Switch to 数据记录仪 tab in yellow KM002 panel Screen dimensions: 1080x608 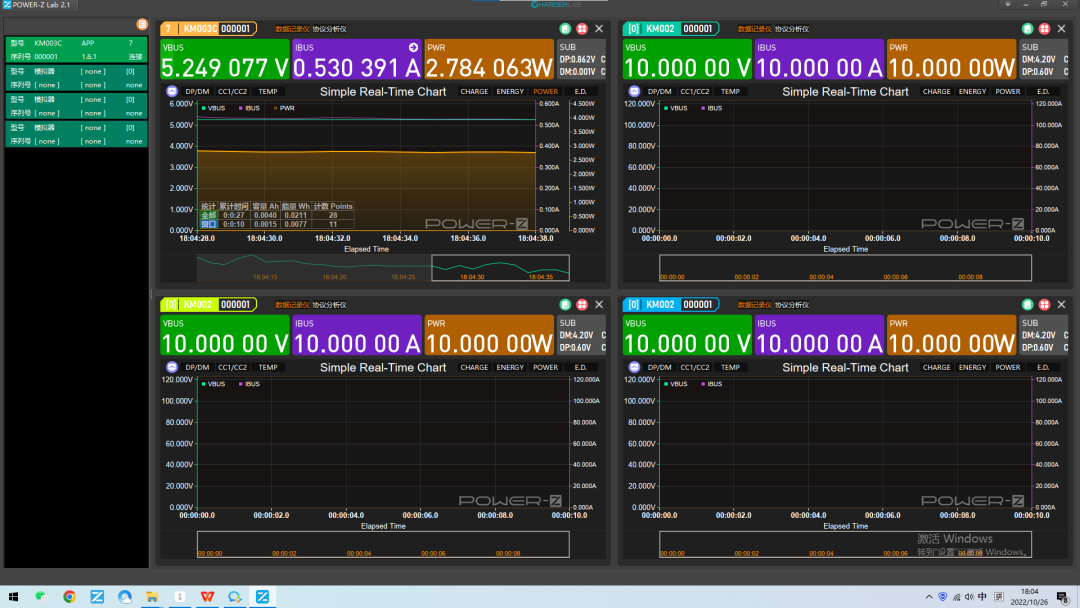292,305
